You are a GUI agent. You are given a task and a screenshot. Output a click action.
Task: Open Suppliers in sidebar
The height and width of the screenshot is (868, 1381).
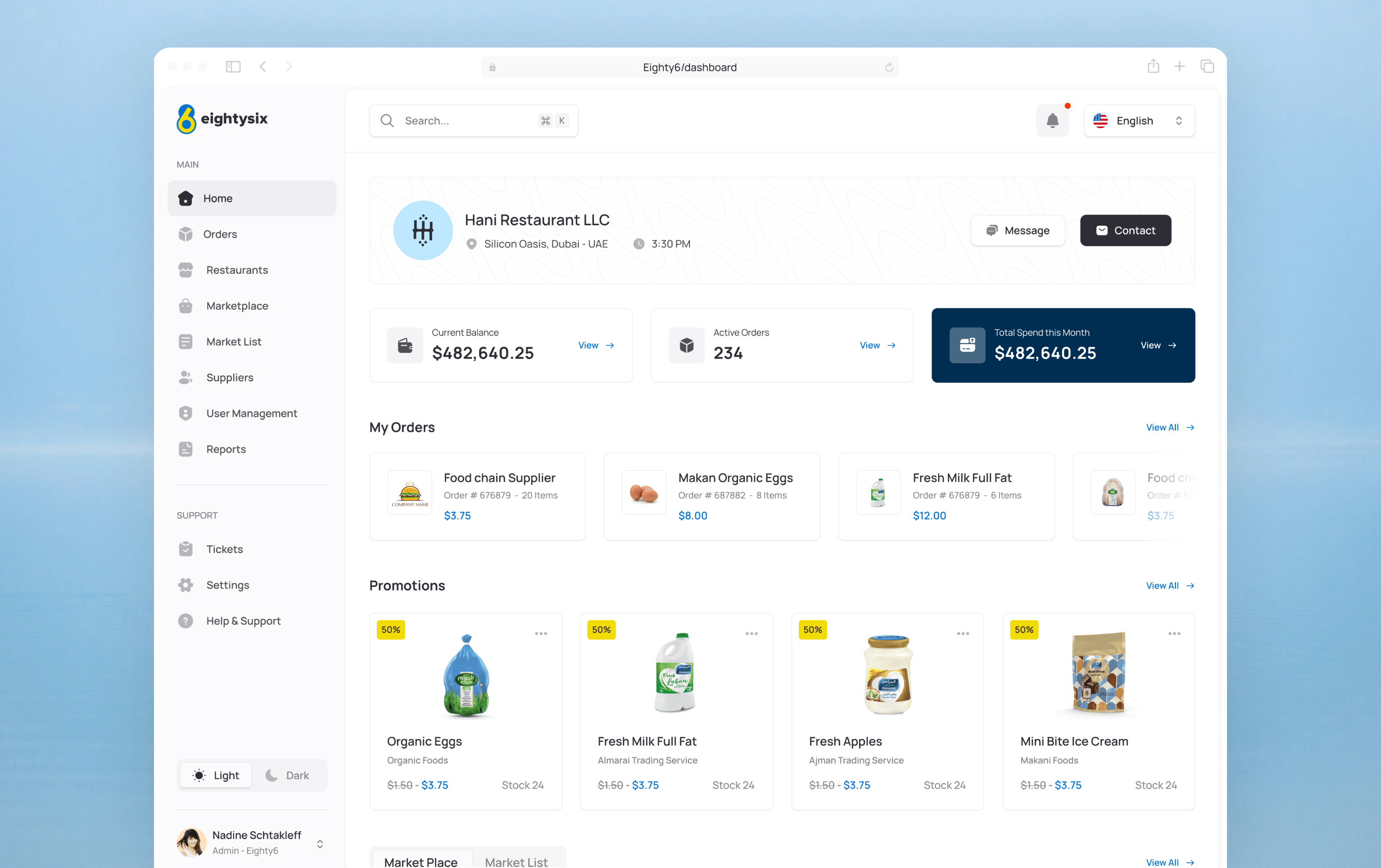click(252, 377)
